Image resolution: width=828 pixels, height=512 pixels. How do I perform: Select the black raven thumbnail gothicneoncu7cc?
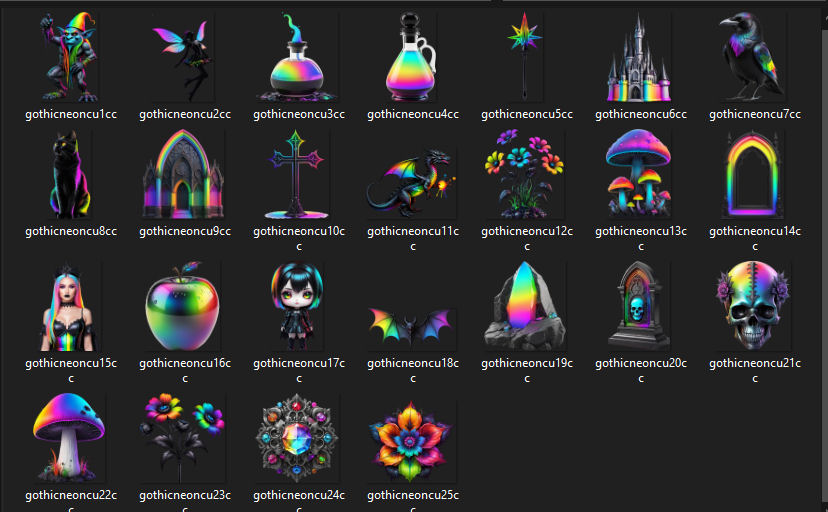(x=753, y=57)
